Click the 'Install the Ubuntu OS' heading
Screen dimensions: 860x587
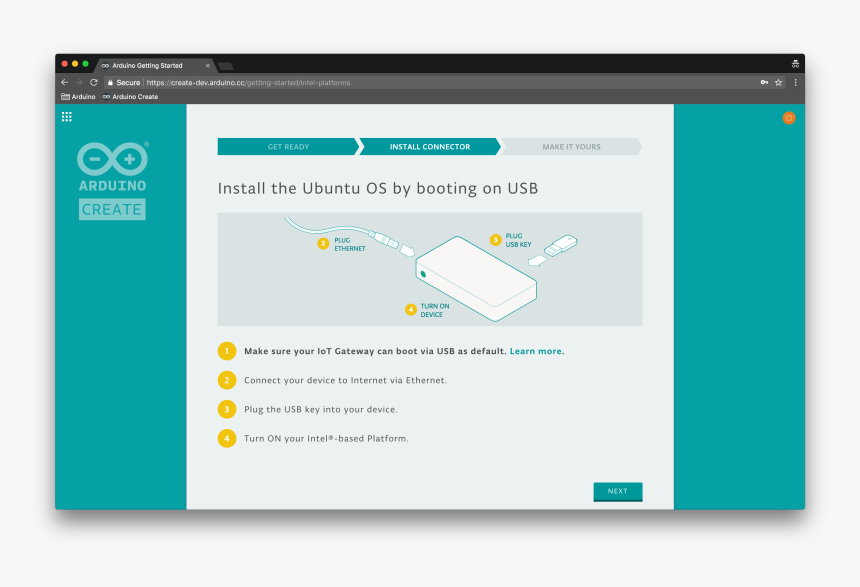[x=378, y=188]
